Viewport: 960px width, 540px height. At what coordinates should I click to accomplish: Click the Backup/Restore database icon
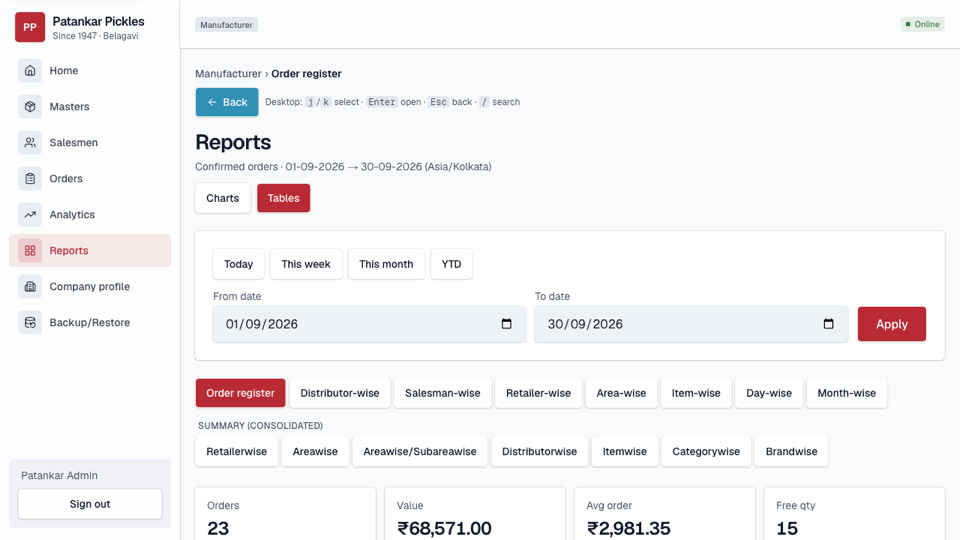pyautogui.click(x=30, y=323)
